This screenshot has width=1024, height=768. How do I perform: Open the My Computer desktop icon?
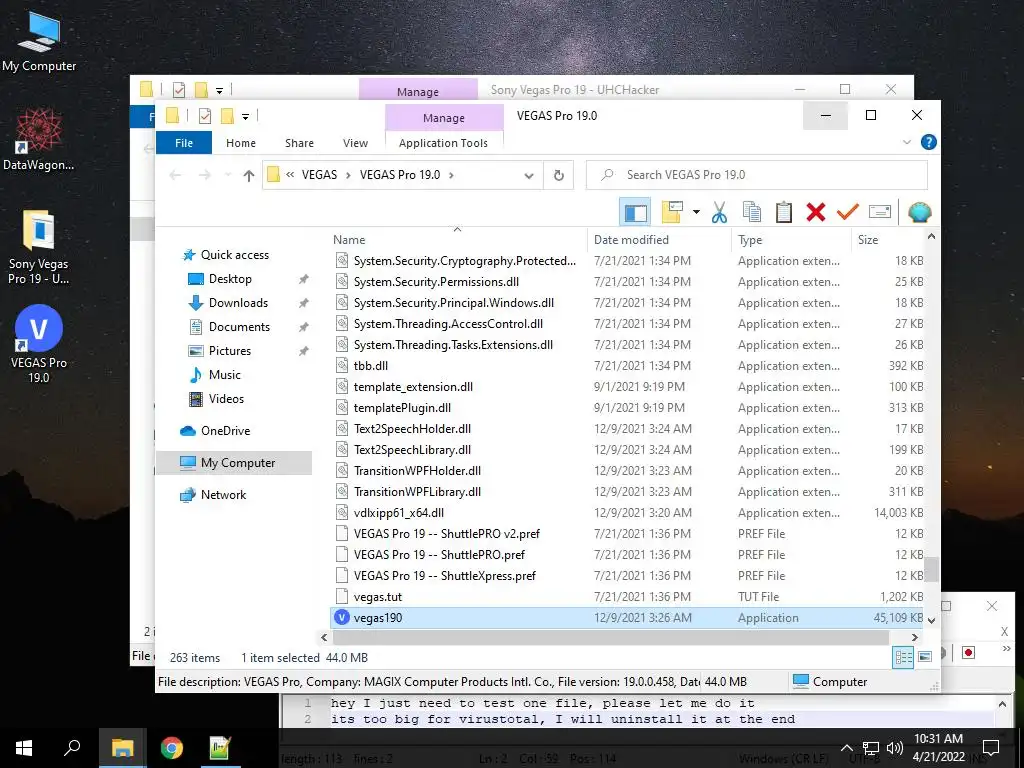[39, 41]
